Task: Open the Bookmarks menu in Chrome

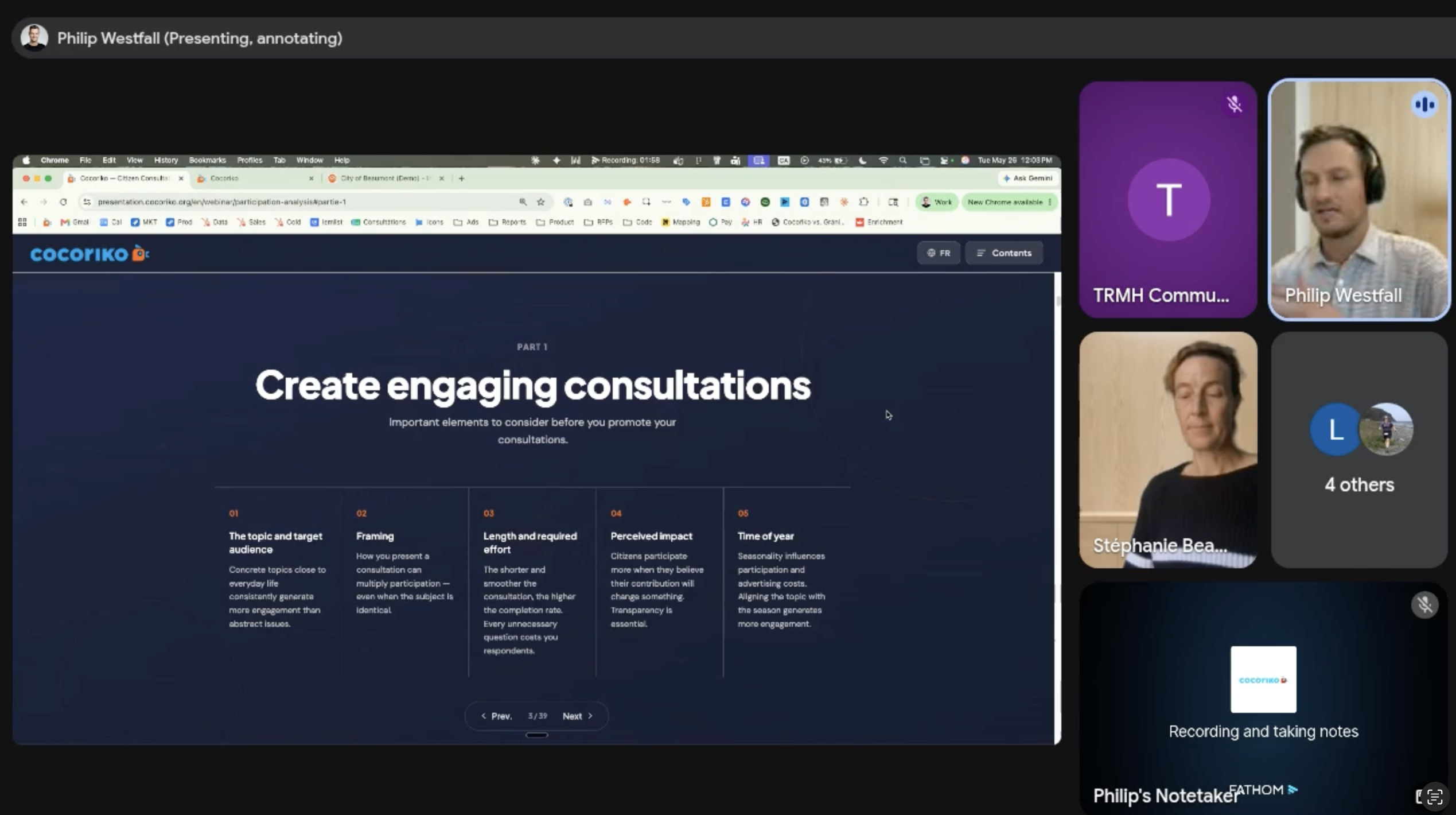Action: click(x=207, y=160)
